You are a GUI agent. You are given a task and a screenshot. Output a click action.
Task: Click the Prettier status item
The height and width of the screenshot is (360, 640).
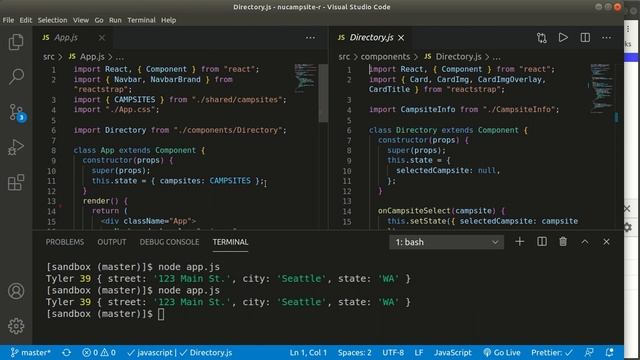(552, 353)
